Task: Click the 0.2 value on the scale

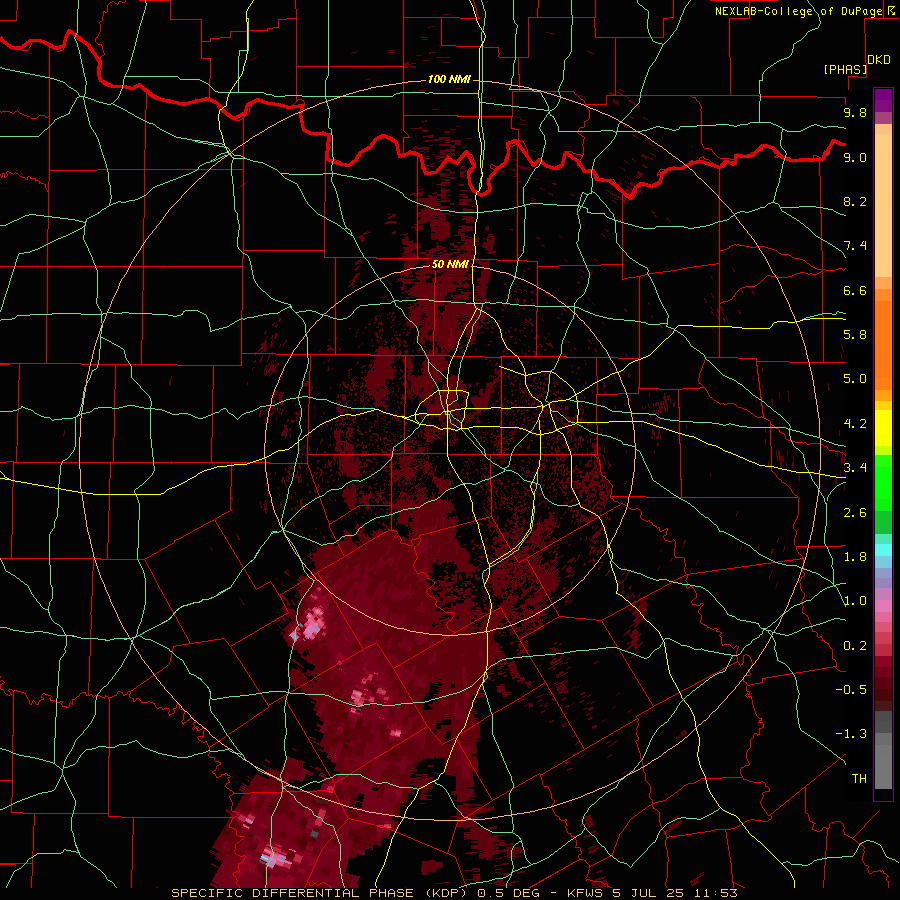Action: 855,646
